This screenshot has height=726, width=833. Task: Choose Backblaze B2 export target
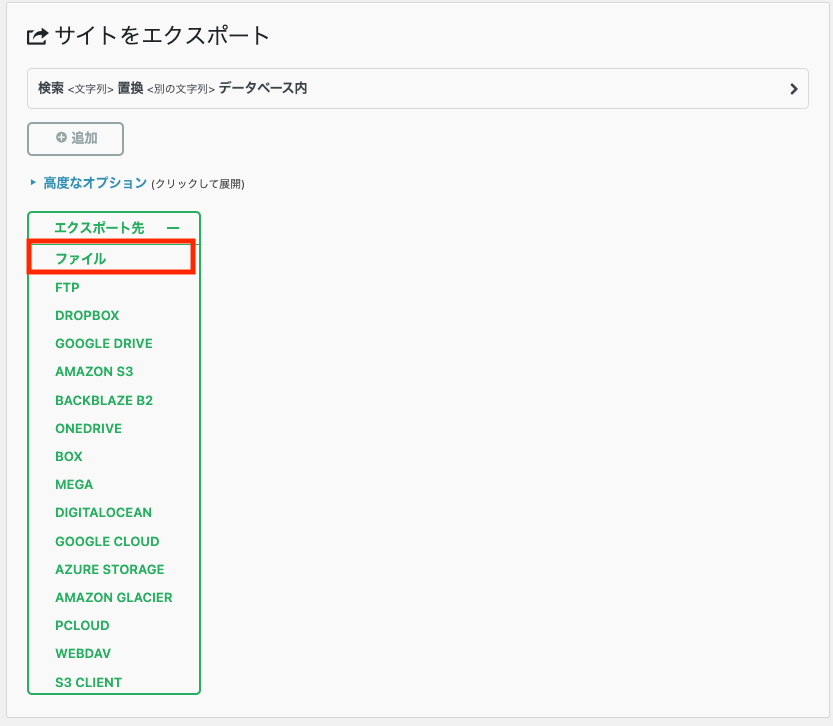104,400
